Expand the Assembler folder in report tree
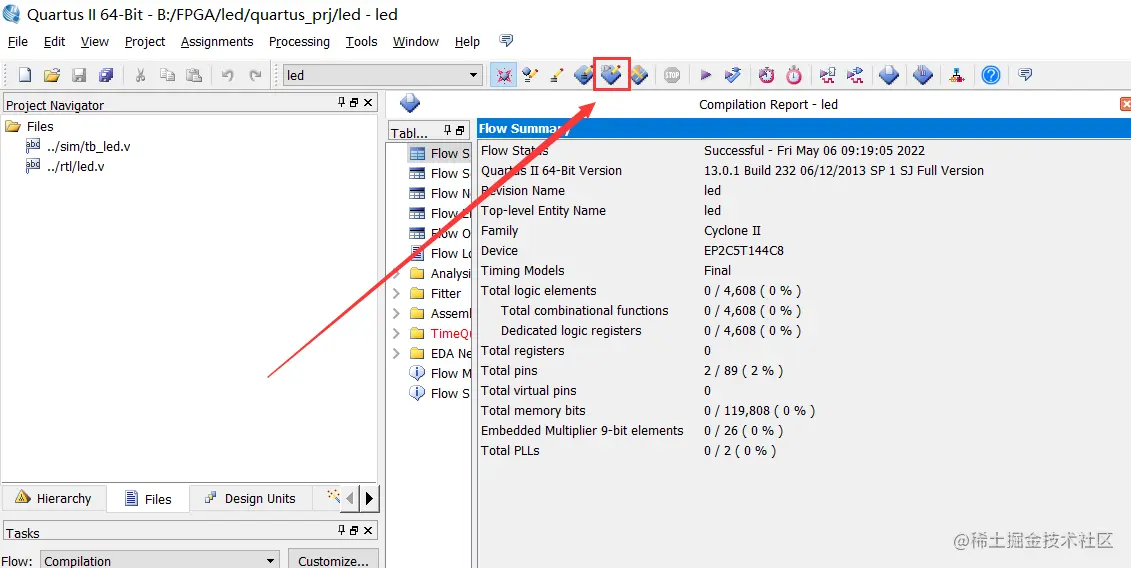The width and height of the screenshot is (1131, 568). coord(396,313)
